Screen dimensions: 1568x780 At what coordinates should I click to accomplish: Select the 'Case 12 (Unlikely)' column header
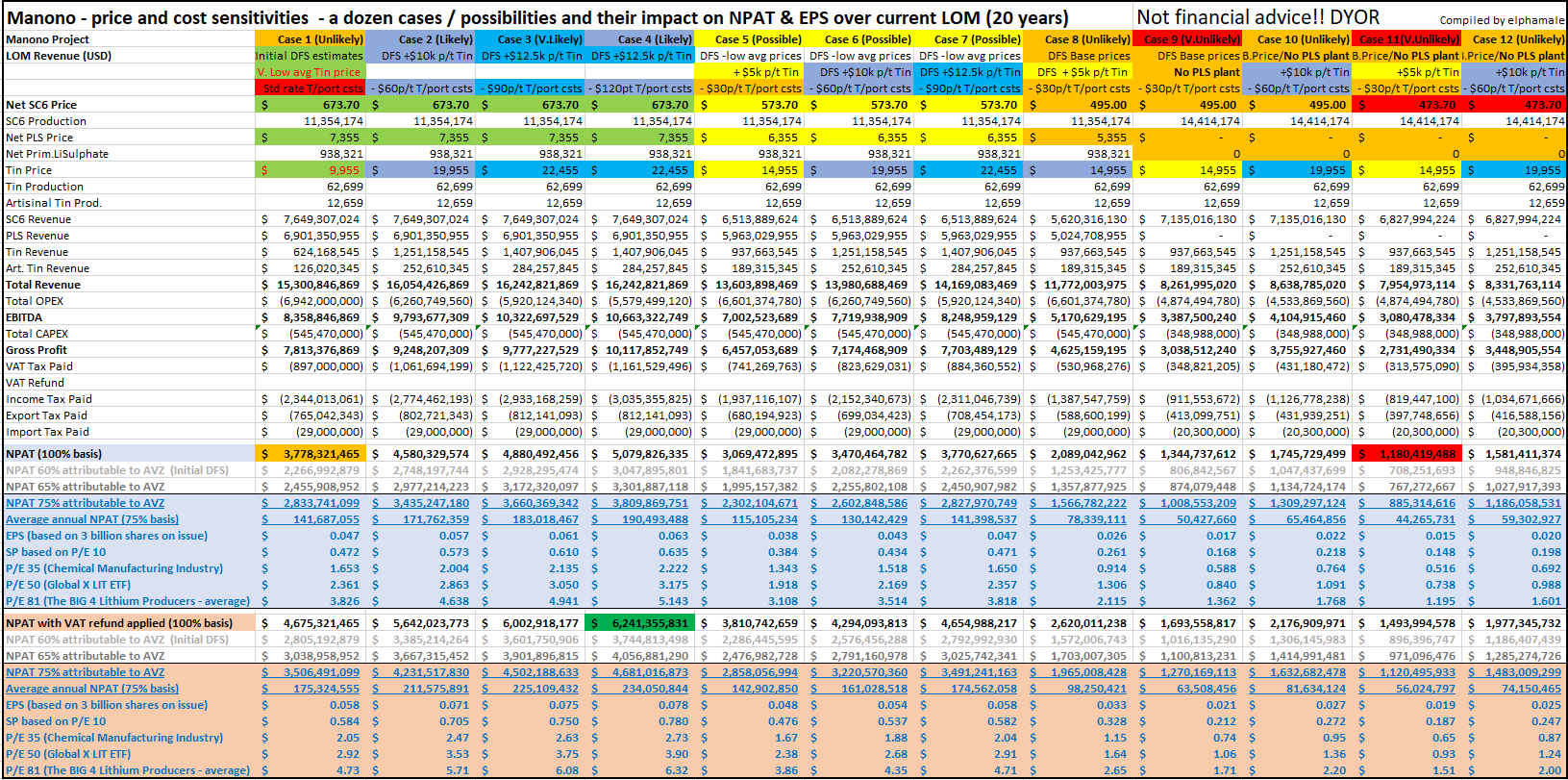(1515, 39)
